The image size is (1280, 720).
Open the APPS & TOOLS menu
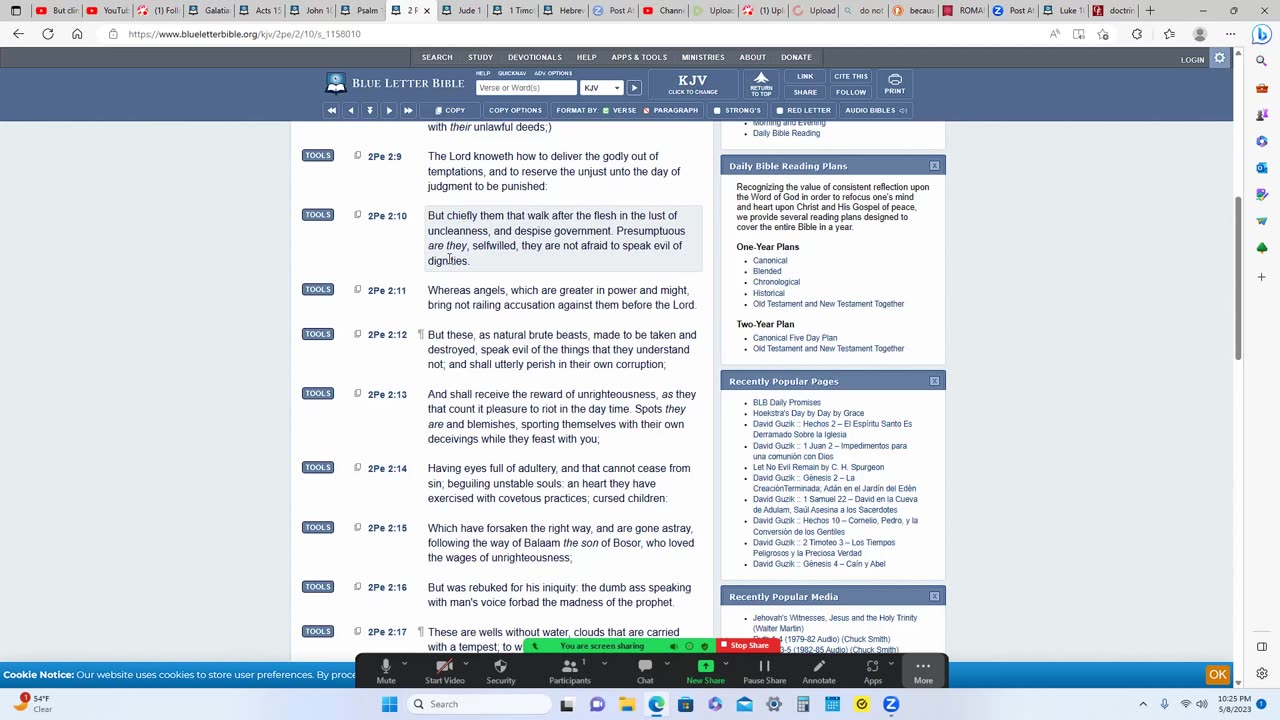639,57
